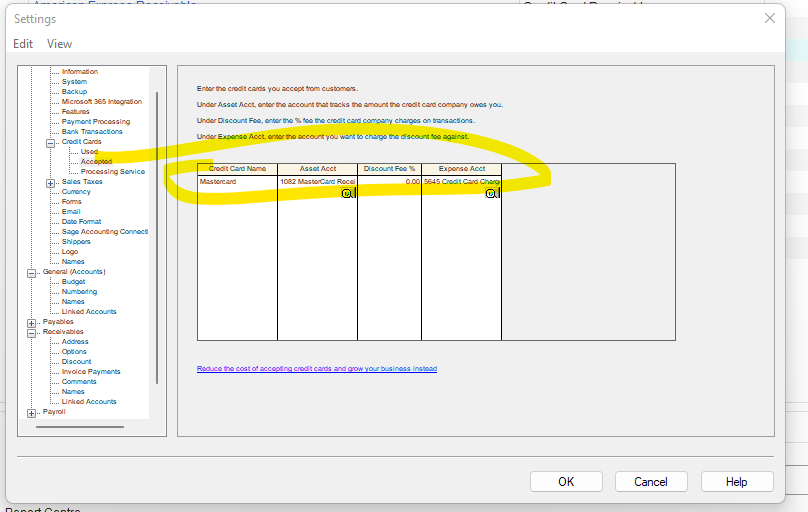Collapse the General (Accounts) node
Screen dimensions: 808x512
[x=31, y=274]
